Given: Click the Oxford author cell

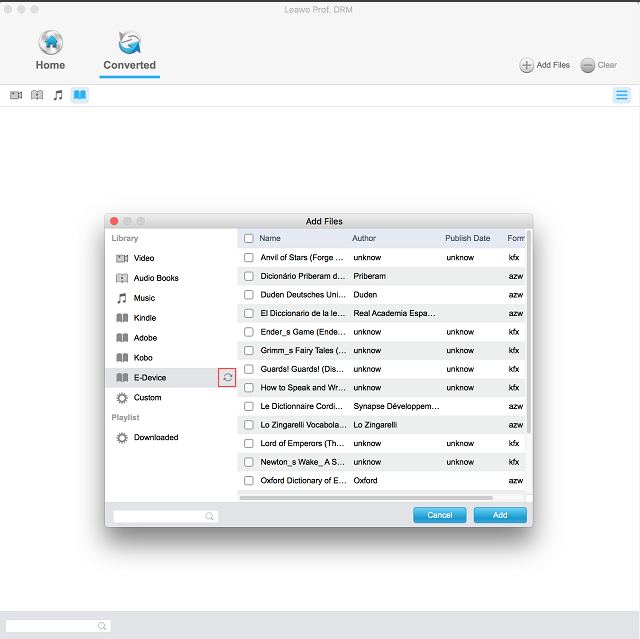Looking at the screenshot, I should (x=365, y=480).
